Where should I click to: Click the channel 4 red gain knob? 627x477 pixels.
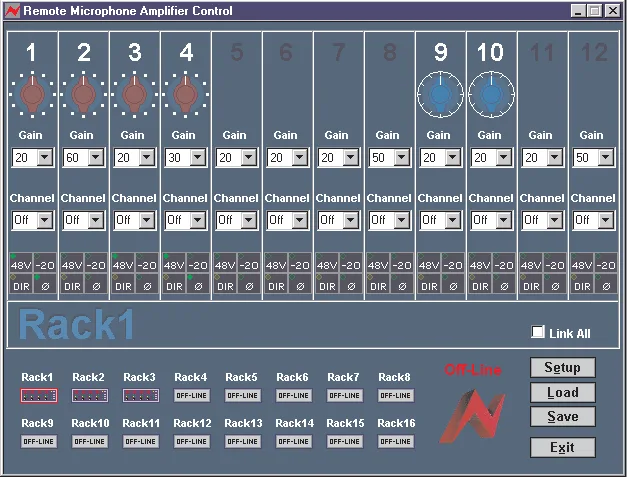pyautogui.click(x=185, y=95)
